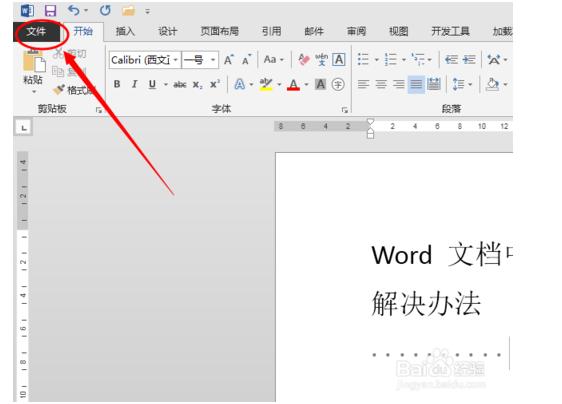Click the Line Spacing icon
The image size is (562, 404).
pyautogui.click(x=458, y=84)
